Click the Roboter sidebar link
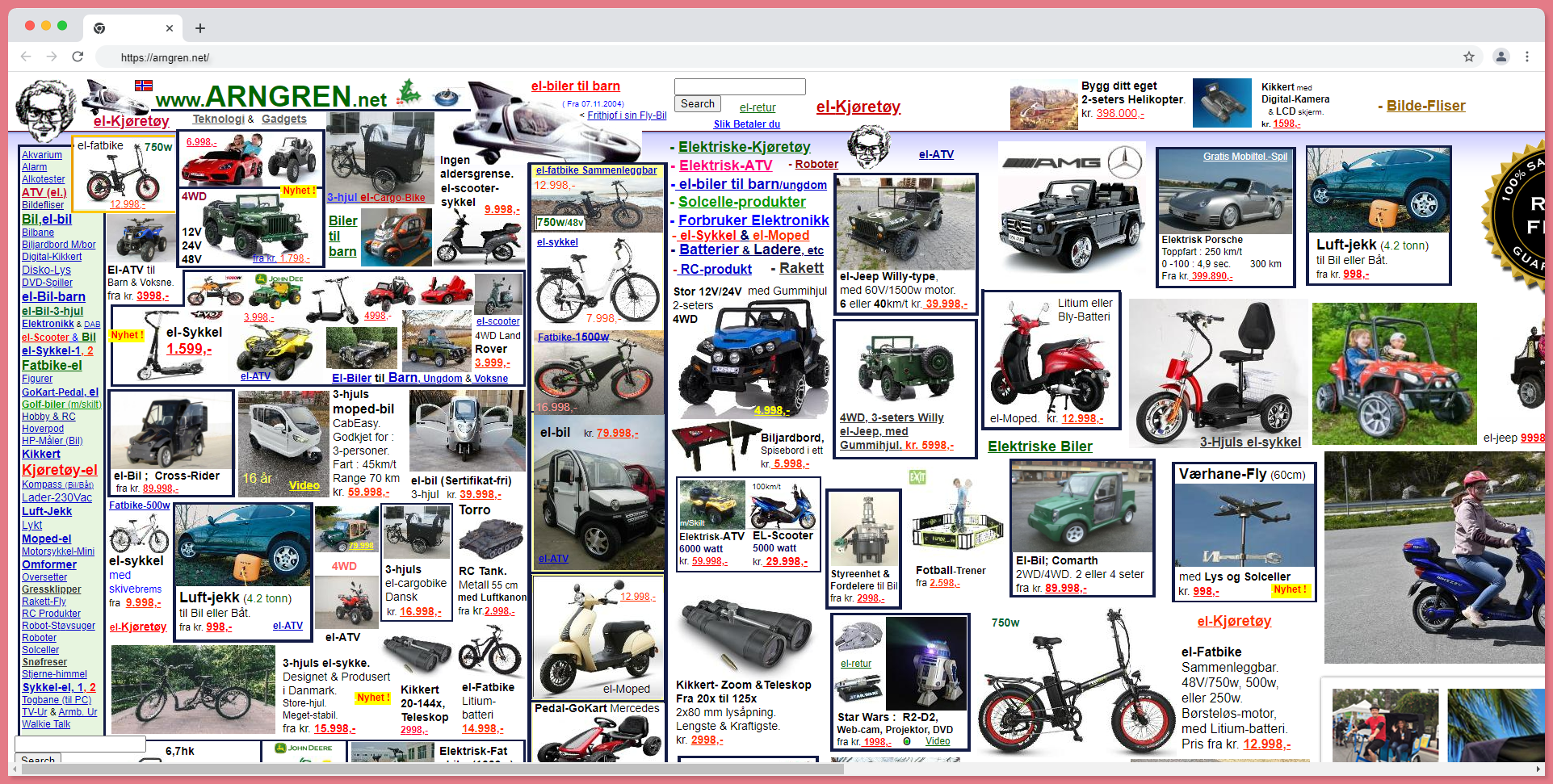This screenshot has width=1553, height=784. coord(38,637)
